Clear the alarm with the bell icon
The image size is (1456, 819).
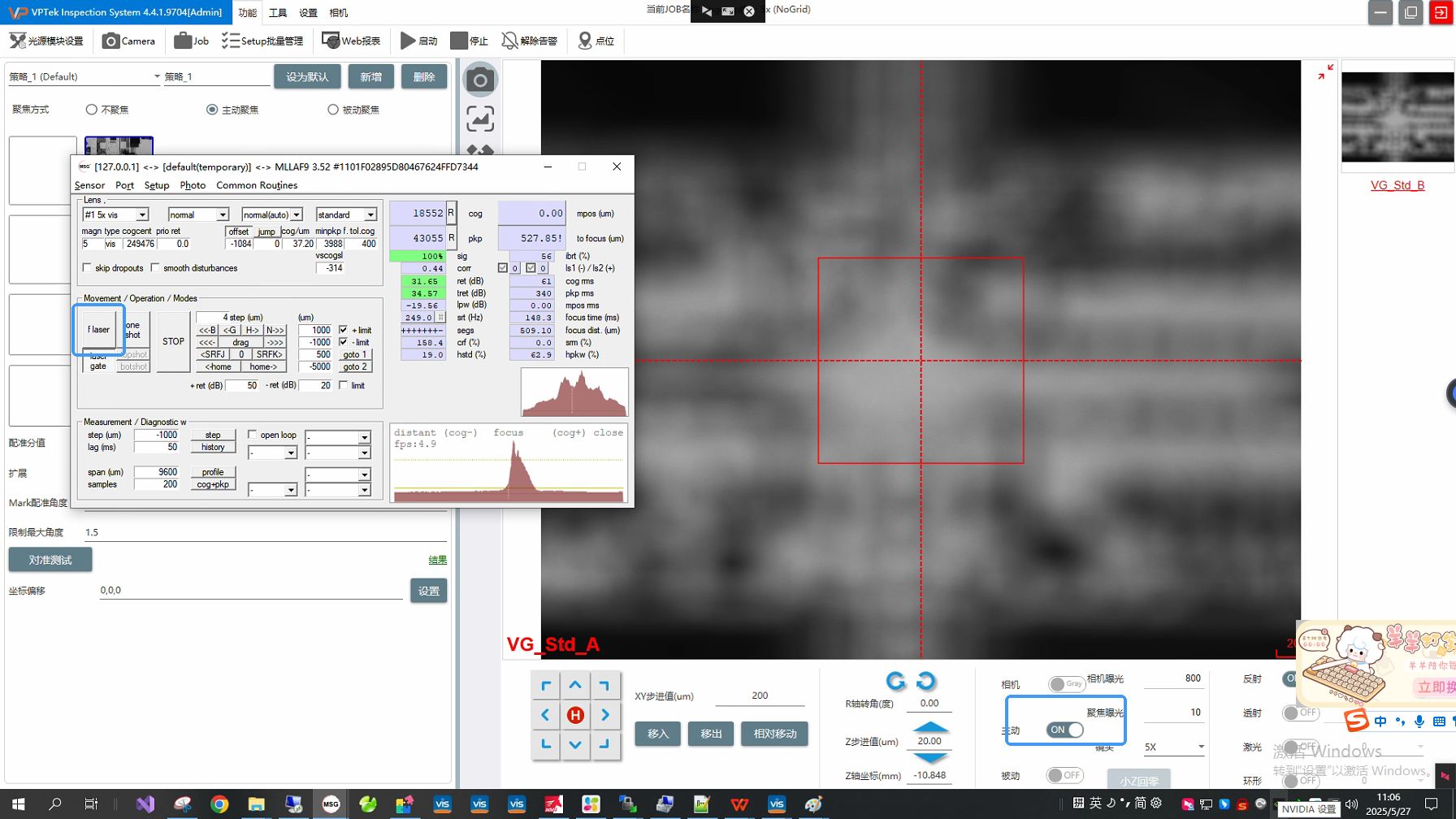point(530,41)
